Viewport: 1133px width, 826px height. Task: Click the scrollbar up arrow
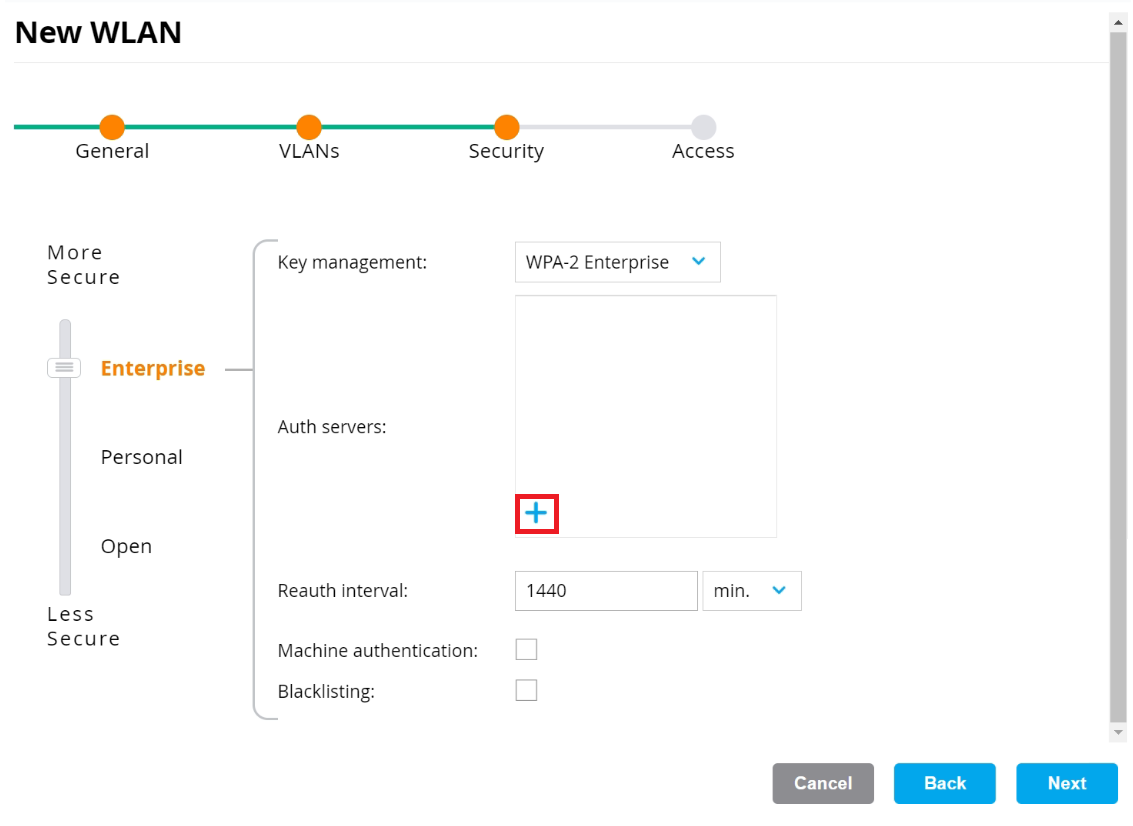coord(1118,21)
